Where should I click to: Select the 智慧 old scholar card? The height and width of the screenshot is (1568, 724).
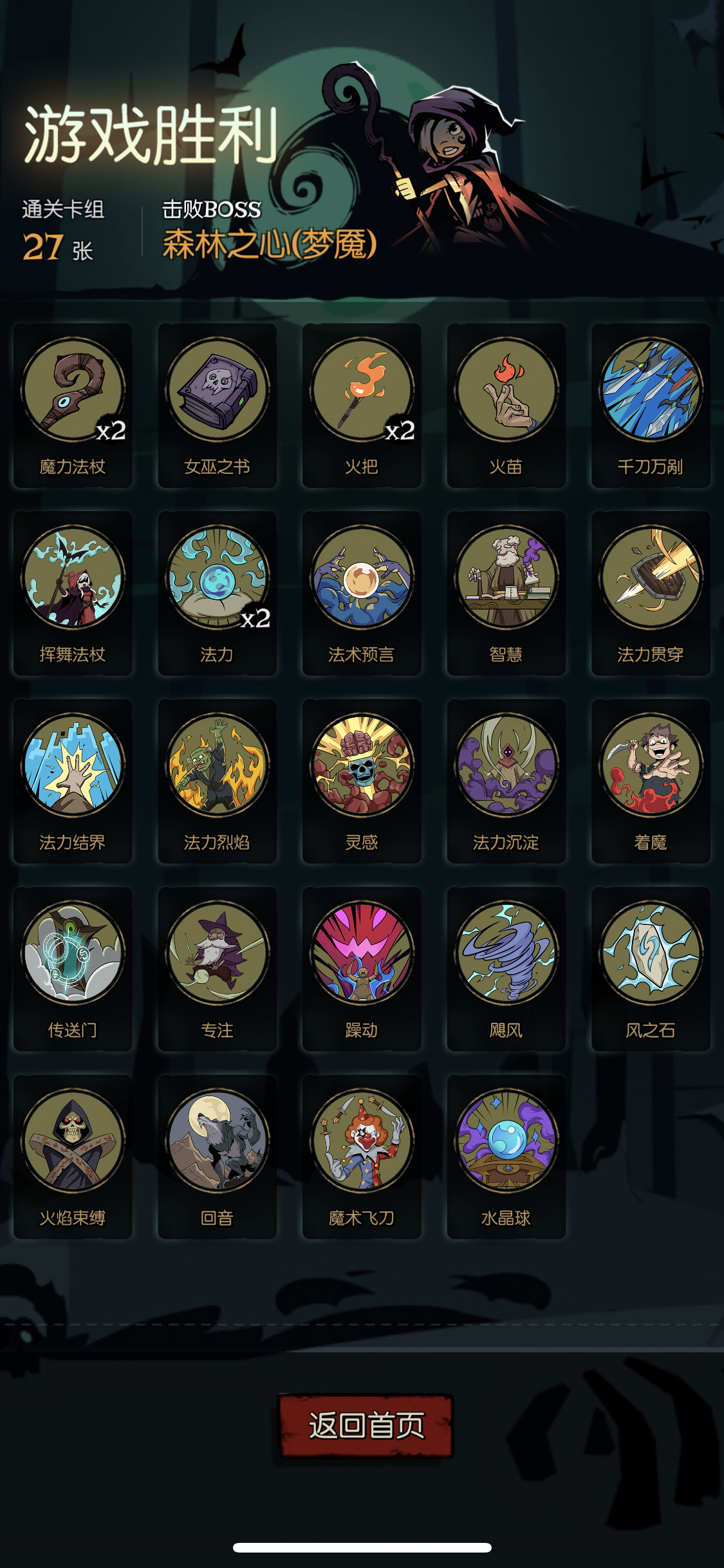[x=506, y=593]
